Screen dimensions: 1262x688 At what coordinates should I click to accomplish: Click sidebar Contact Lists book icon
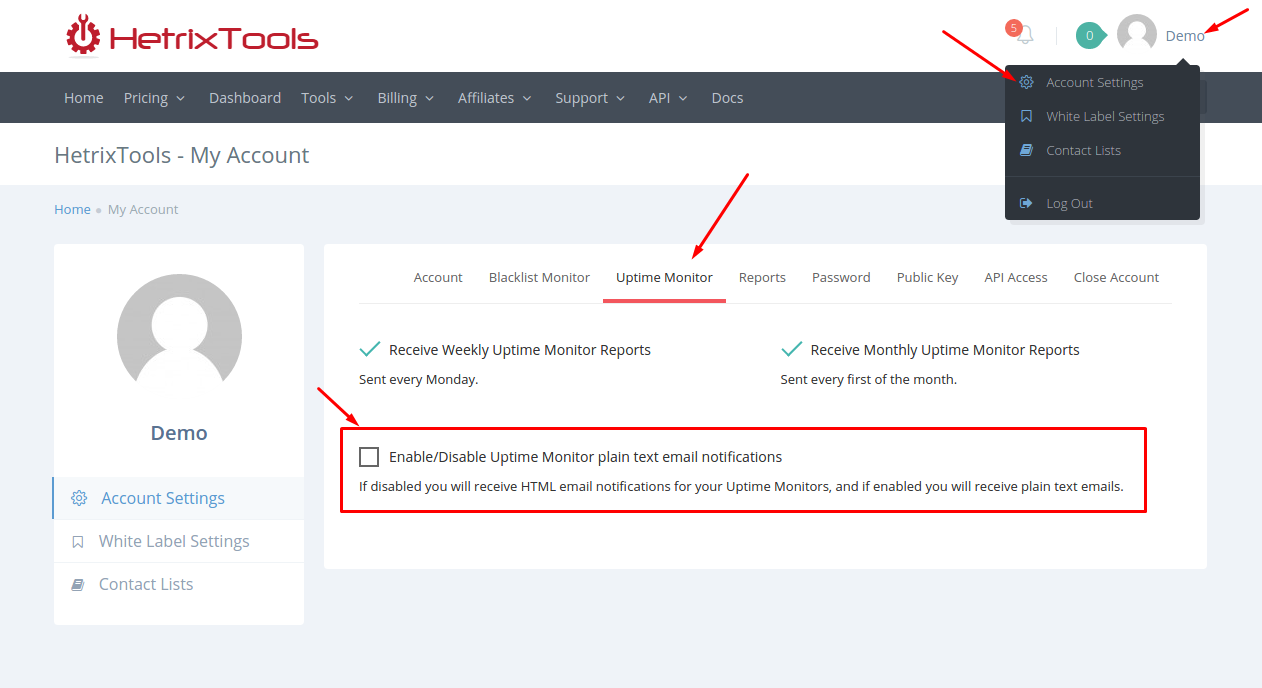(78, 585)
